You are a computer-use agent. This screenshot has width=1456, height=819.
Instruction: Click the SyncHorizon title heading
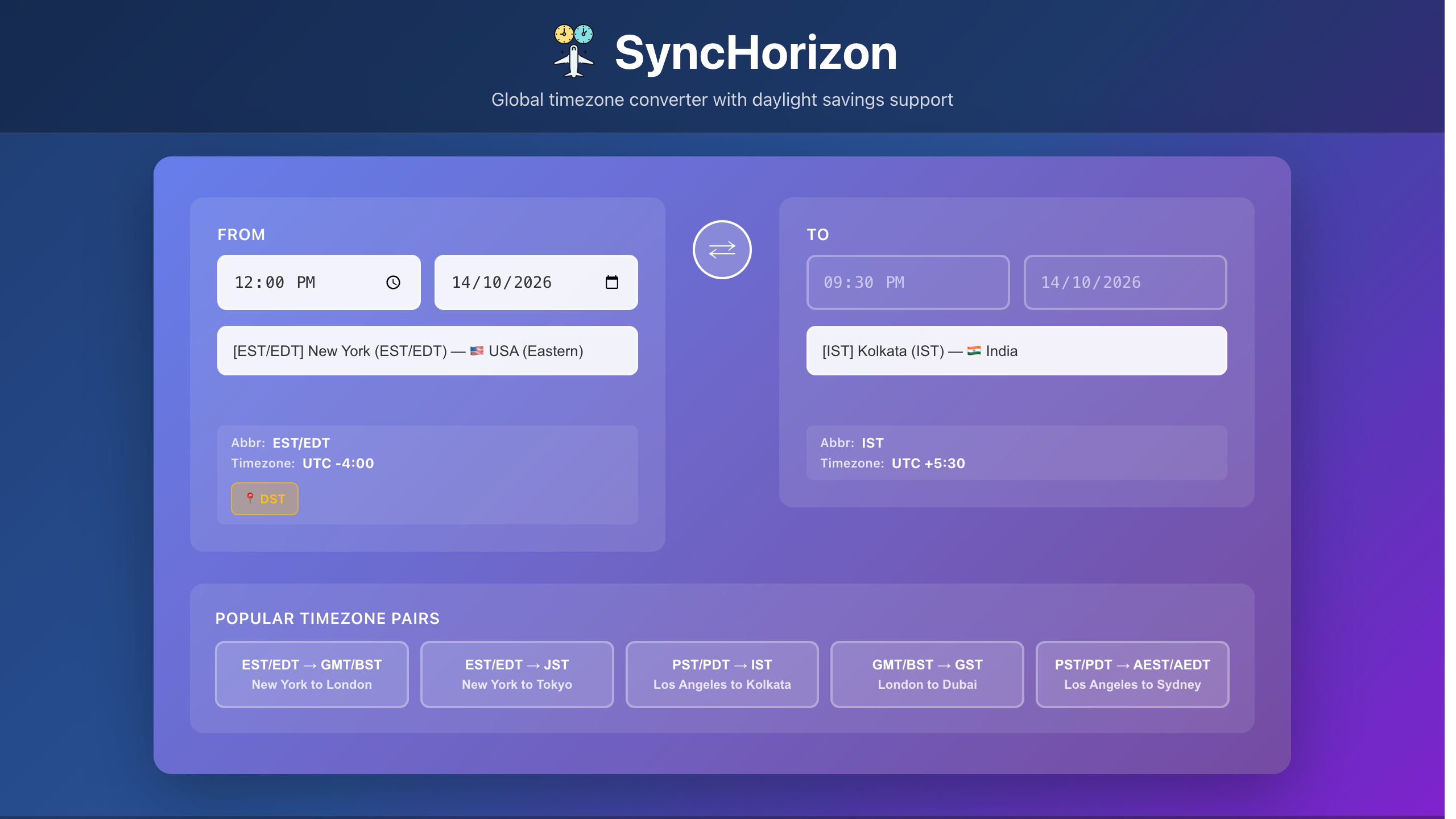(756, 53)
